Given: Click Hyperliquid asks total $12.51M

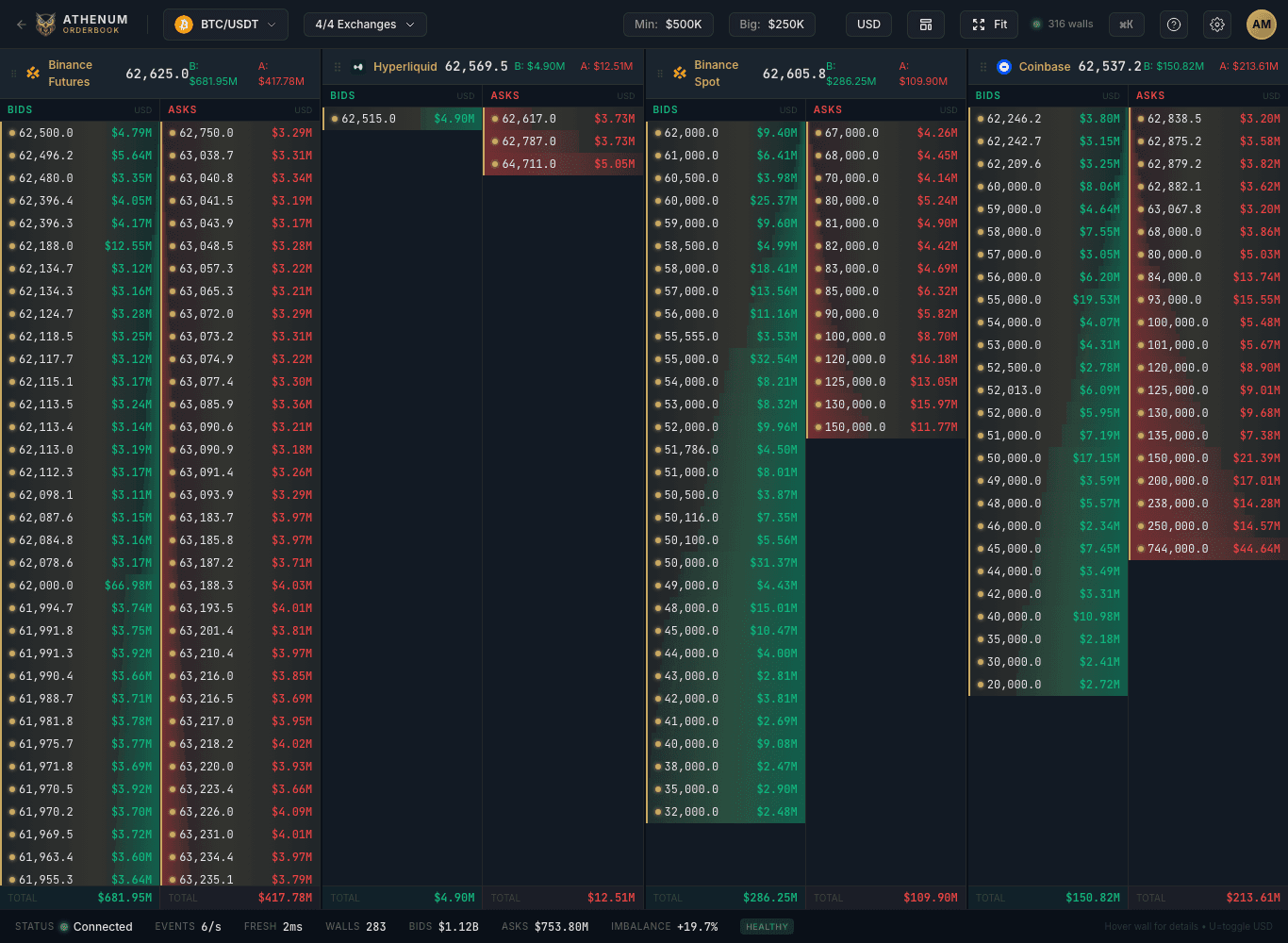Looking at the screenshot, I should pyautogui.click(x=611, y=898).
